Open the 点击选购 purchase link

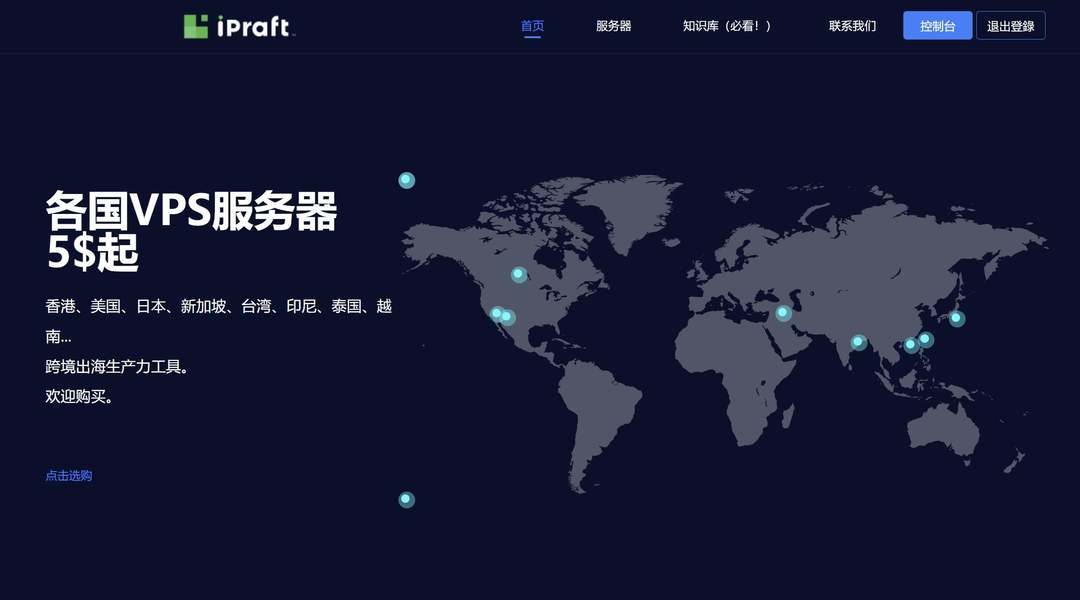(68, 475)
